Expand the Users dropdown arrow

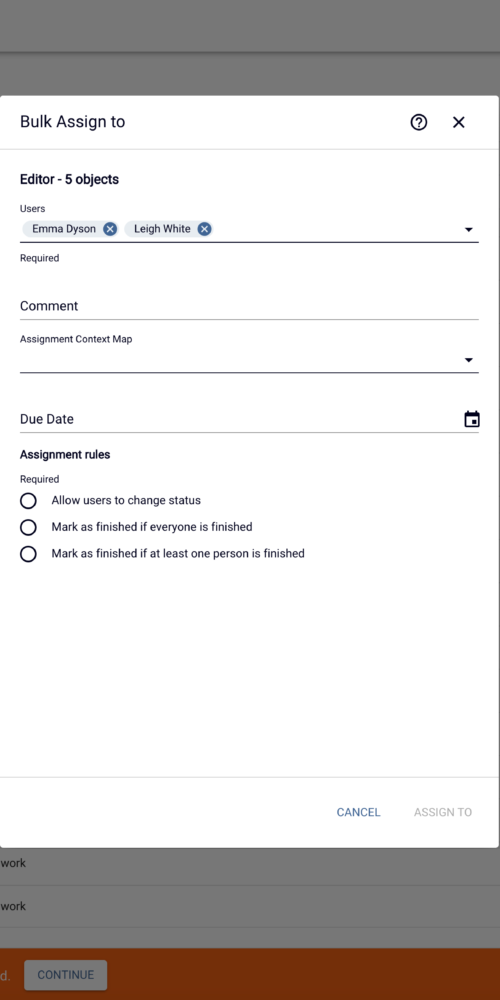click(469, 230)
